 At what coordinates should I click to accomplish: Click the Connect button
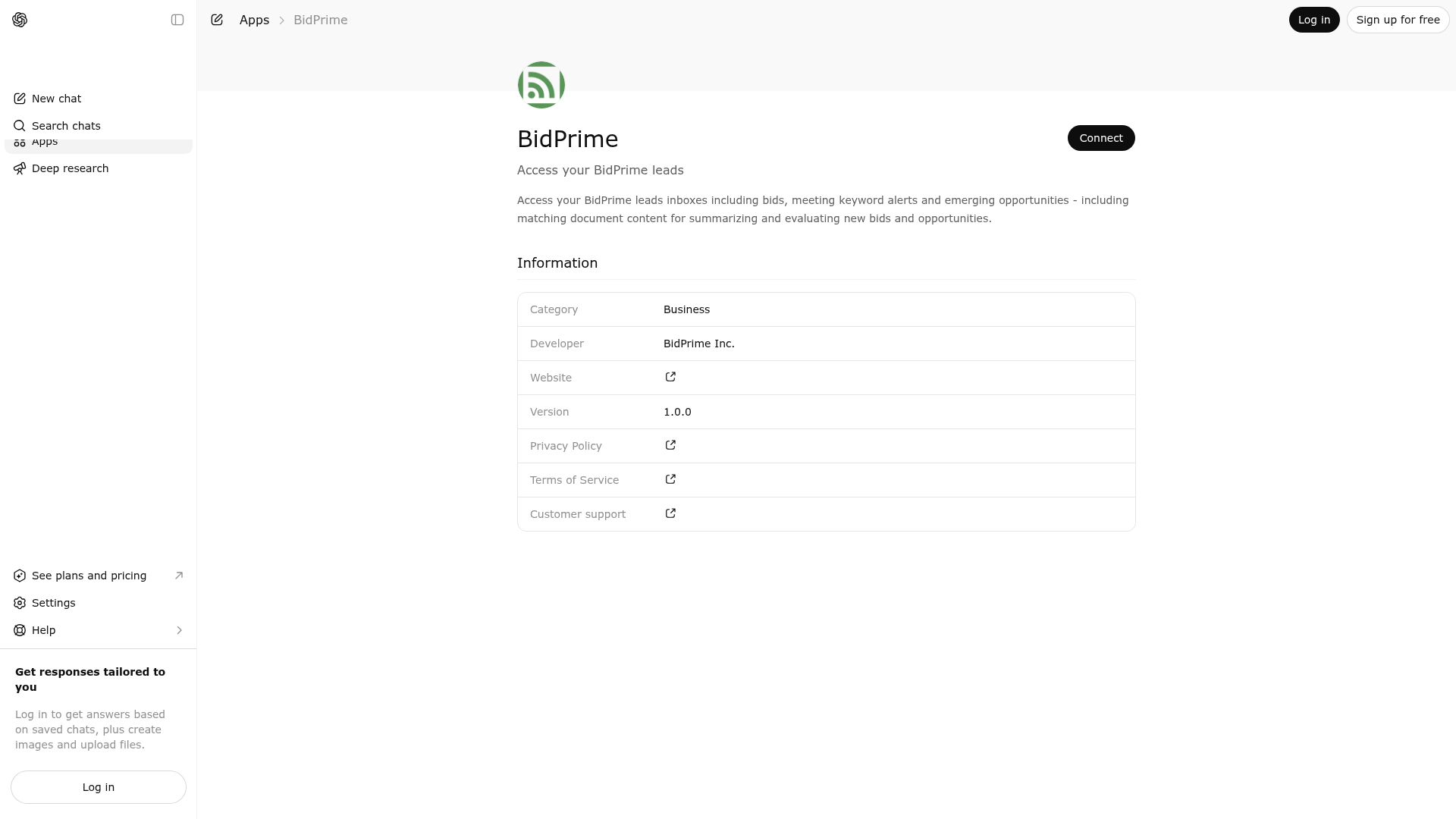tap(1101, 138)
